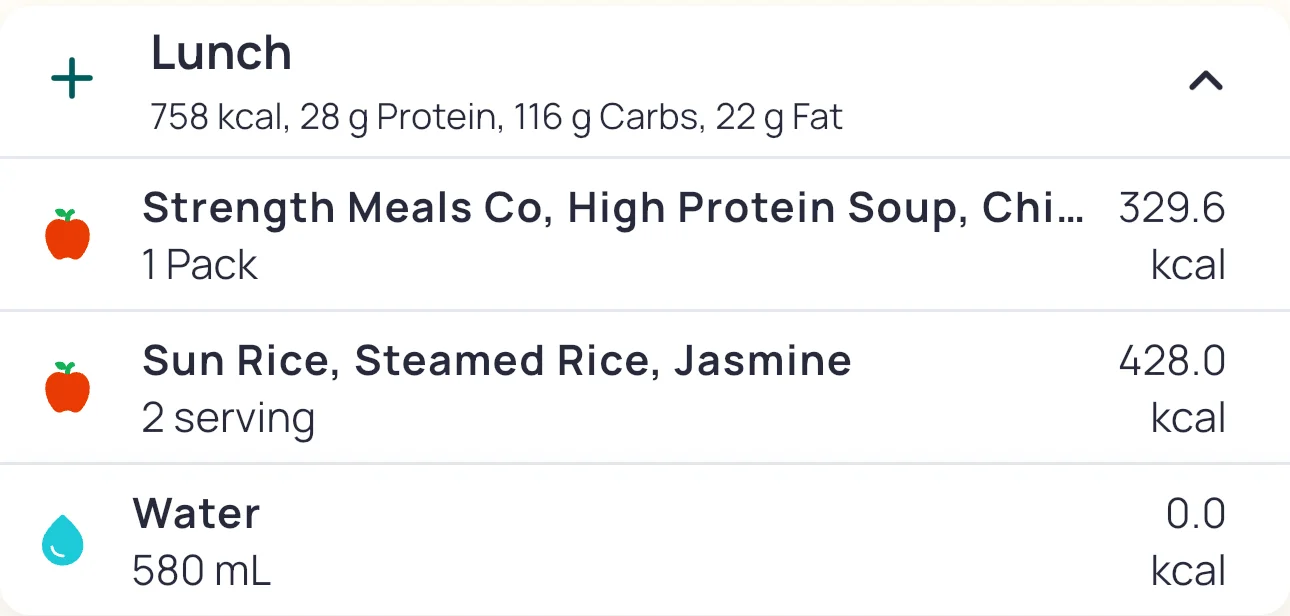1290x616 pixels.
Task: Tap the 0.0 kcal water value
Action: 1195,513
